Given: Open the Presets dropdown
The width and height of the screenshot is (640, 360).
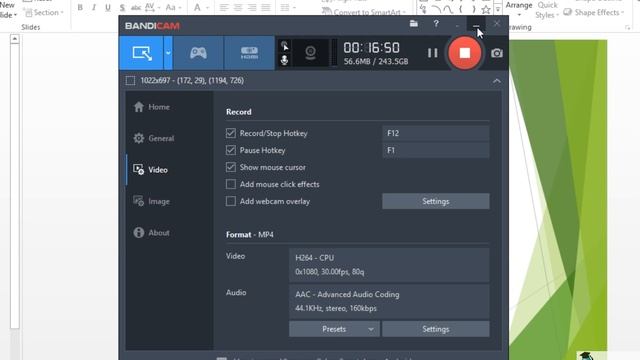Looking at the screenshot, I should coord(334,329).
